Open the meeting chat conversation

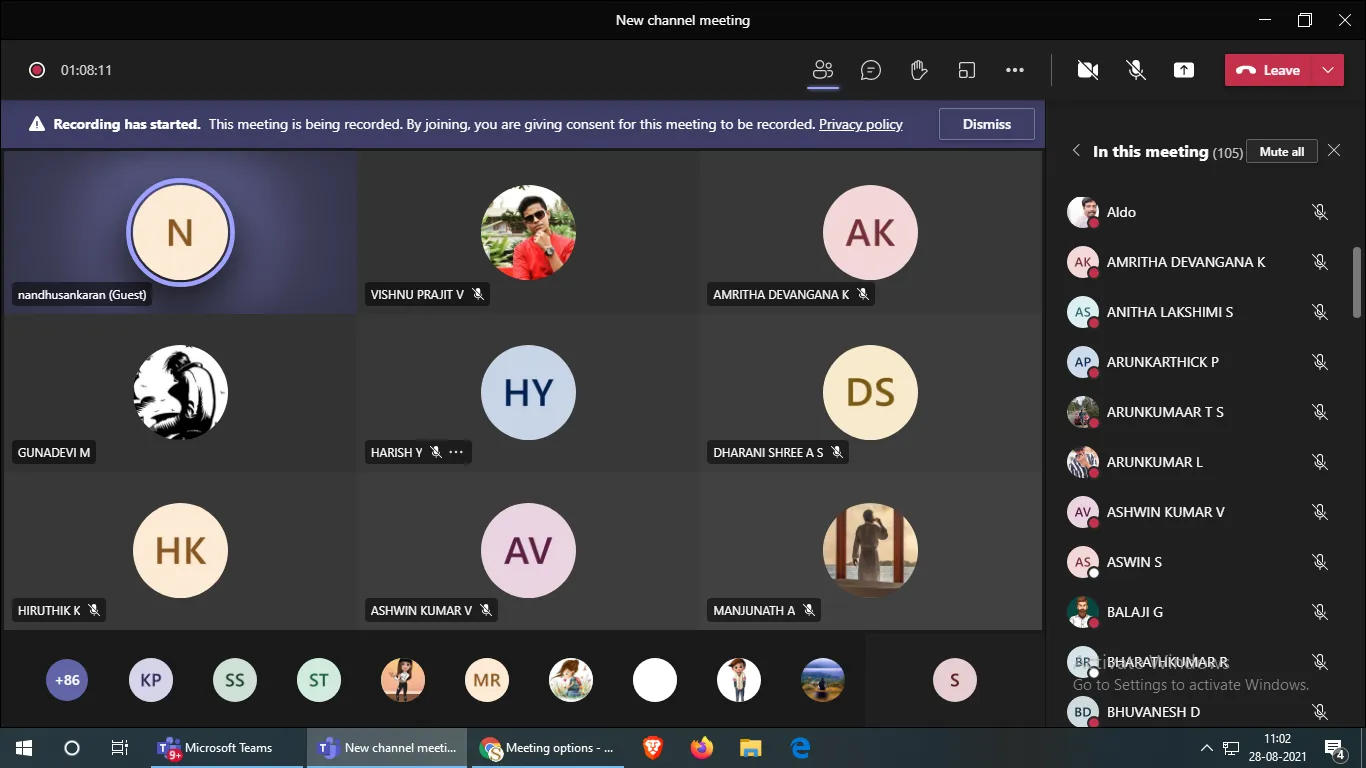(x=871, y=70)
